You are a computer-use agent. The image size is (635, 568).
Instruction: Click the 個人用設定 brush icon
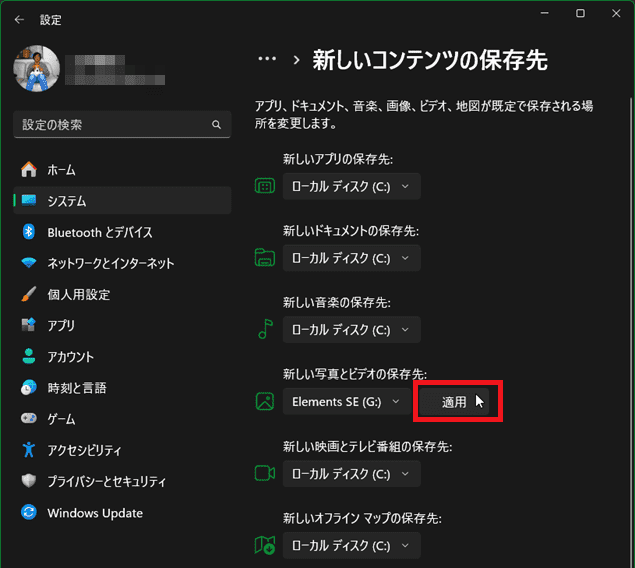29,295
